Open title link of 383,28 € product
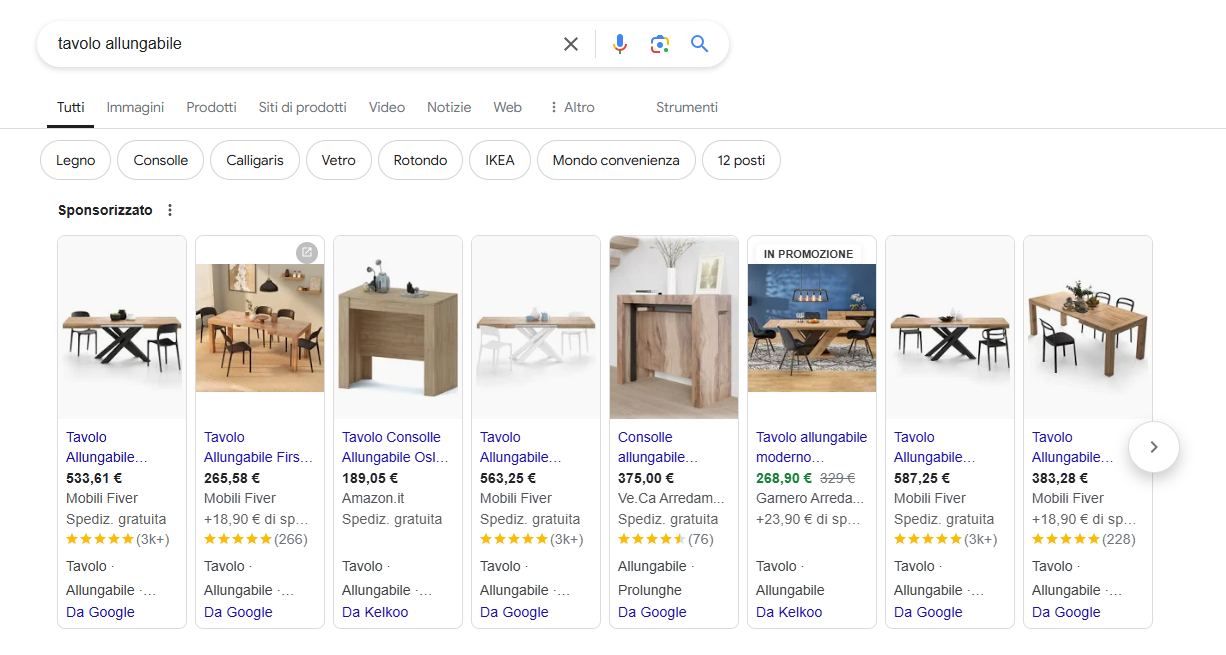 pyautogui.click(x=1072, y=447)
